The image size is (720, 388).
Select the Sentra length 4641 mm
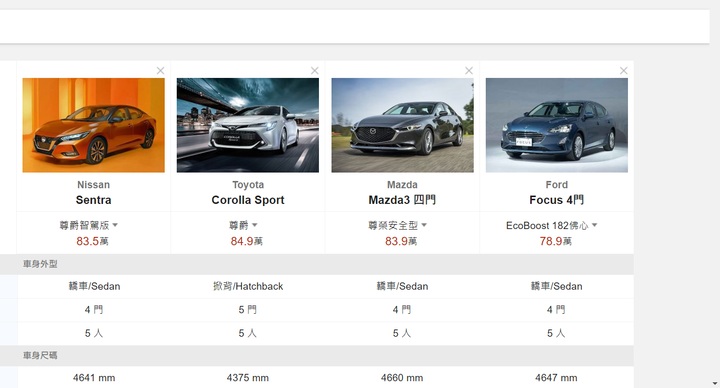tap(94, 378)
